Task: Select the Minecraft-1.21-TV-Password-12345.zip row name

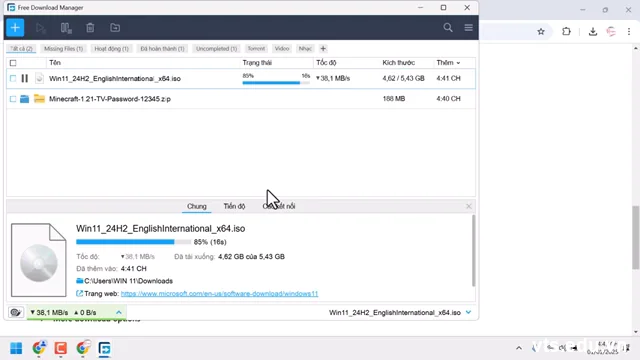Action: click(x=110, y=99)
